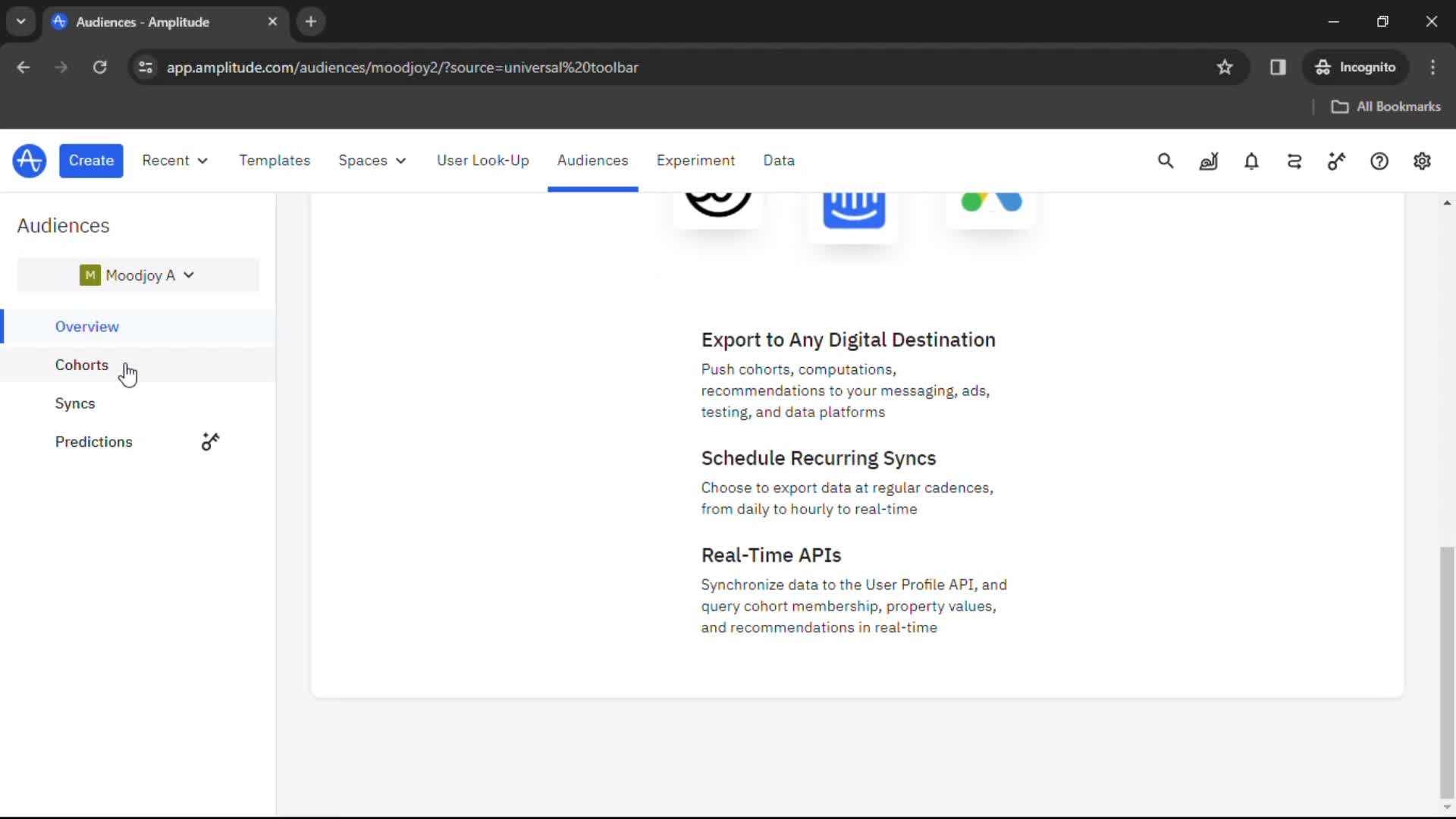Switch to the Audiences top tab
Image resolution: width=1456 pixels, height=819 pixels.
592,160
